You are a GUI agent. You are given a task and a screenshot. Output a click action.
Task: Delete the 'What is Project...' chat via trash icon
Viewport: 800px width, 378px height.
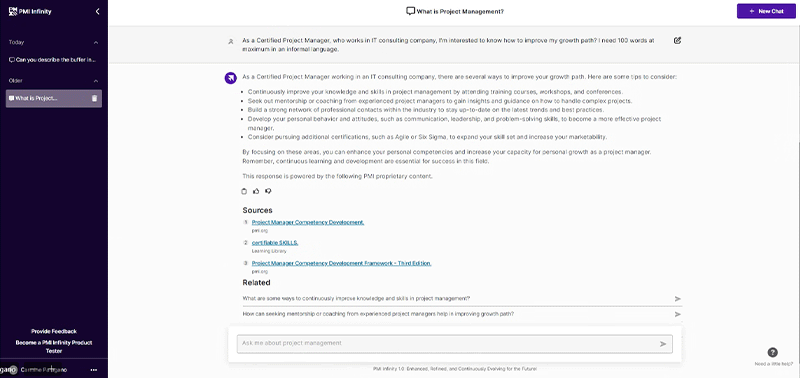pos(94,98)
